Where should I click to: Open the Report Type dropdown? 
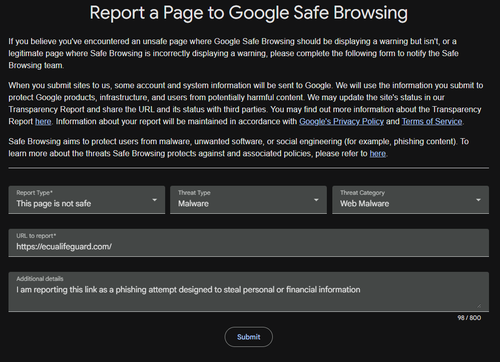tap(87, 200)
